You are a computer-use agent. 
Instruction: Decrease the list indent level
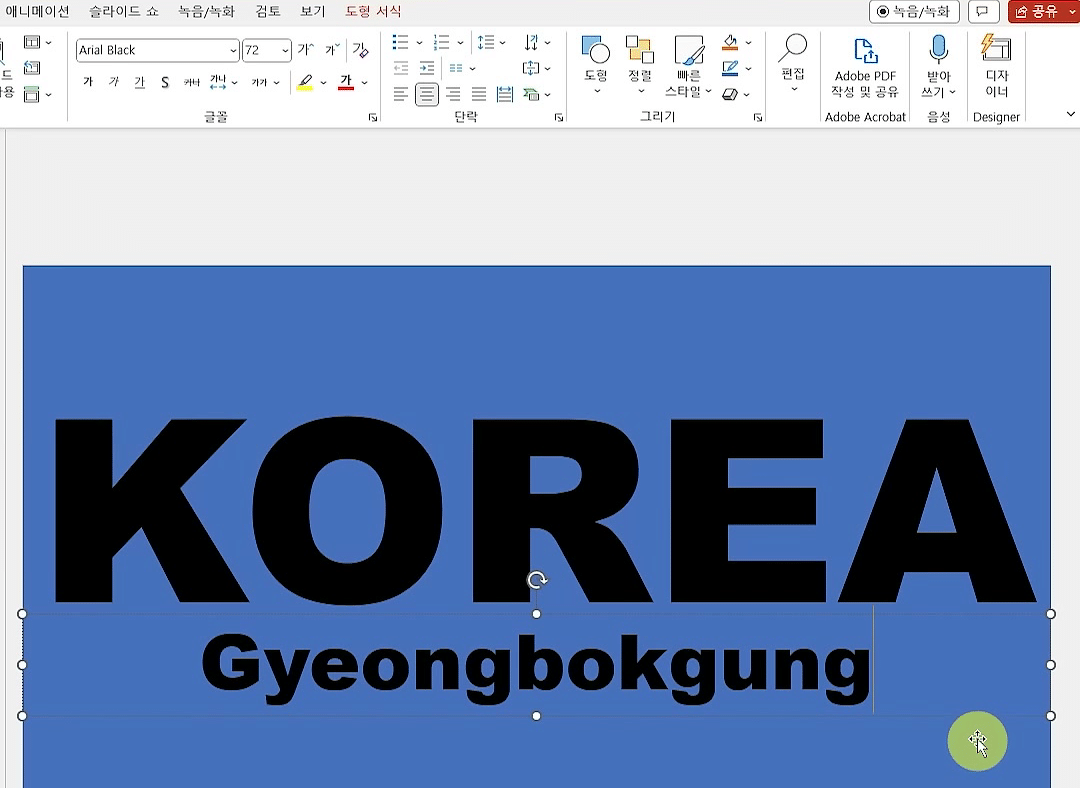[x=401, y=68]
